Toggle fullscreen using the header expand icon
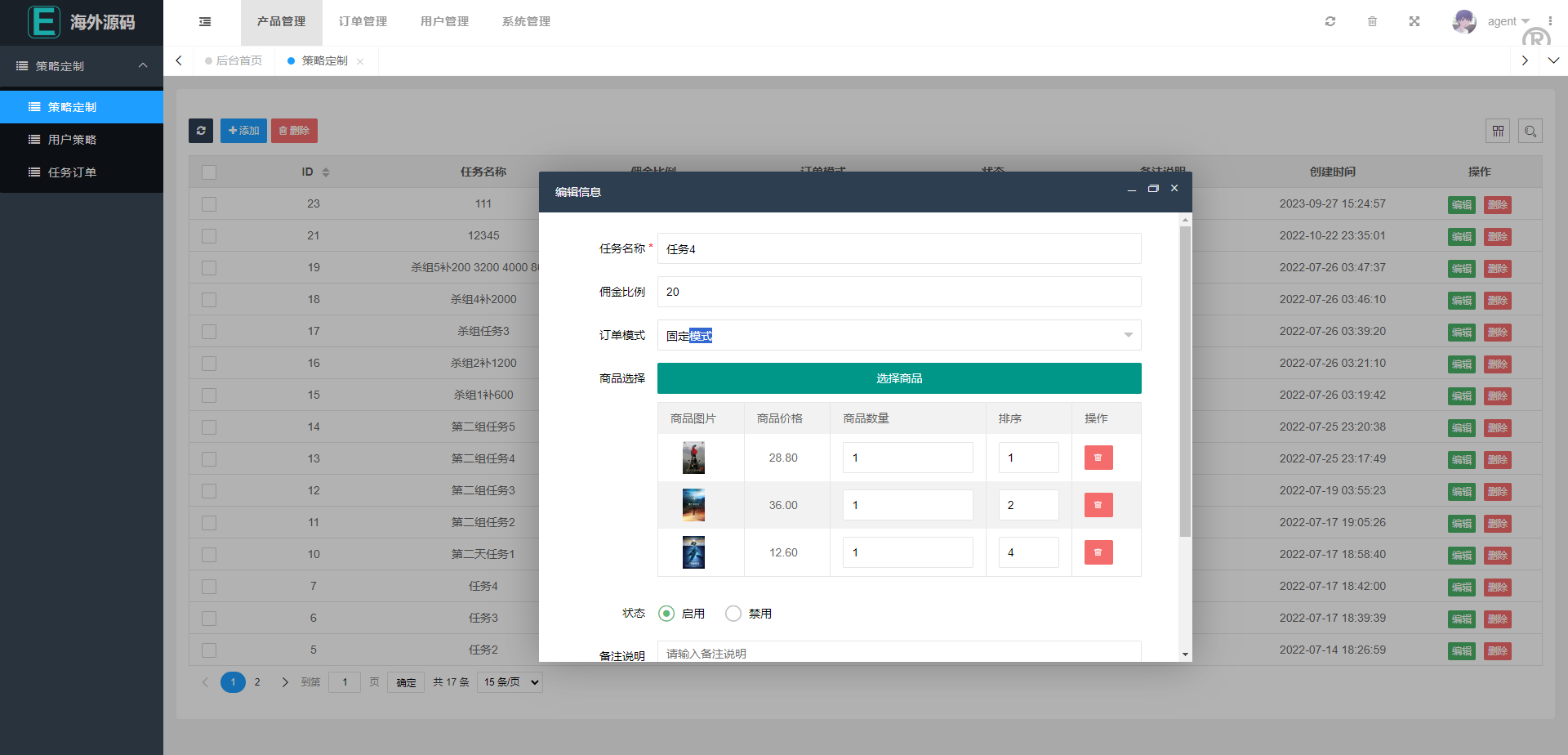 pos(1414,21)
